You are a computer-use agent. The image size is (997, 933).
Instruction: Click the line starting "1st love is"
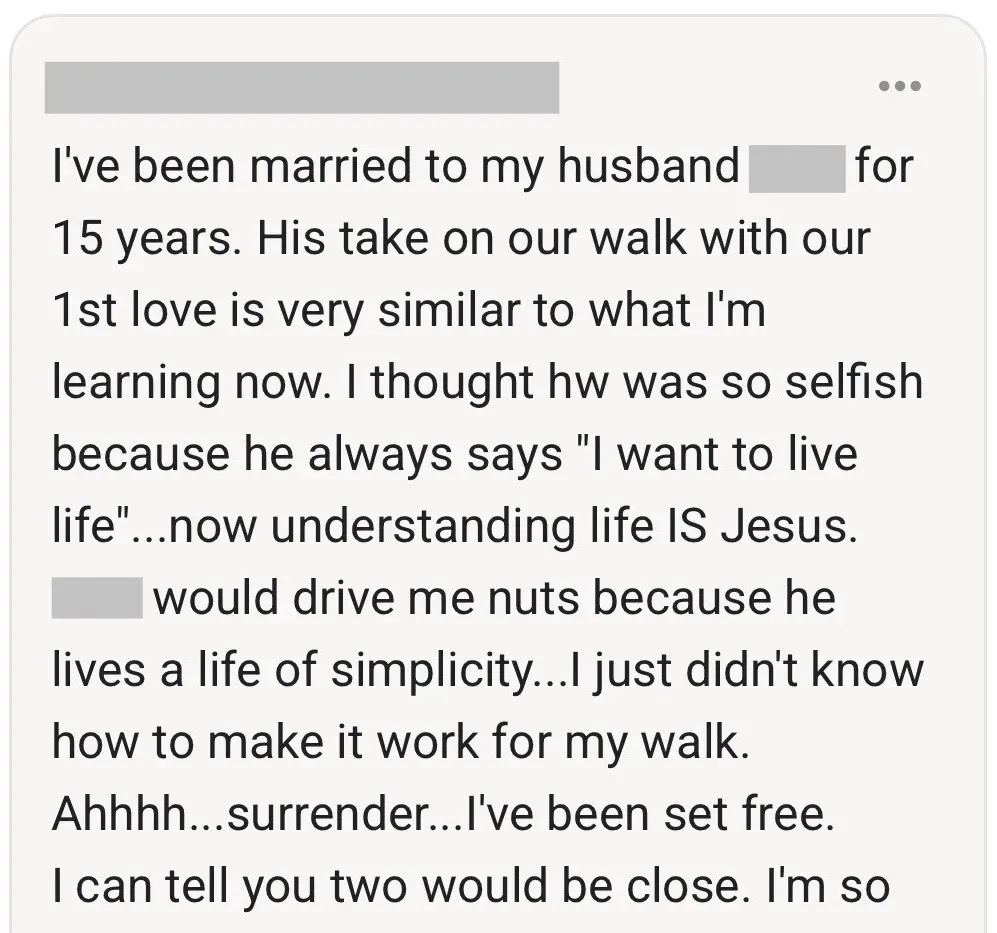(408, 311)
